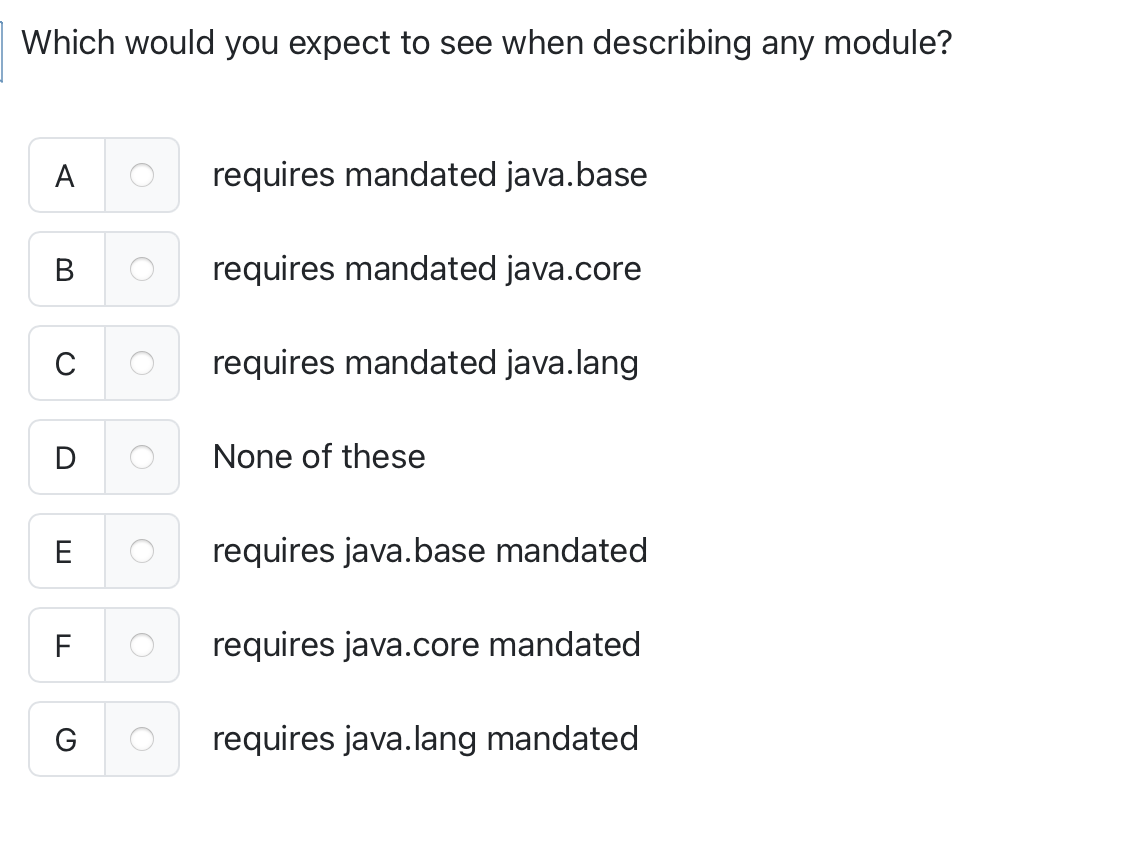Image resolution: width=1124 pixels, height=860 pixels.
Task: Click the letter E label box
Action: 65,551
